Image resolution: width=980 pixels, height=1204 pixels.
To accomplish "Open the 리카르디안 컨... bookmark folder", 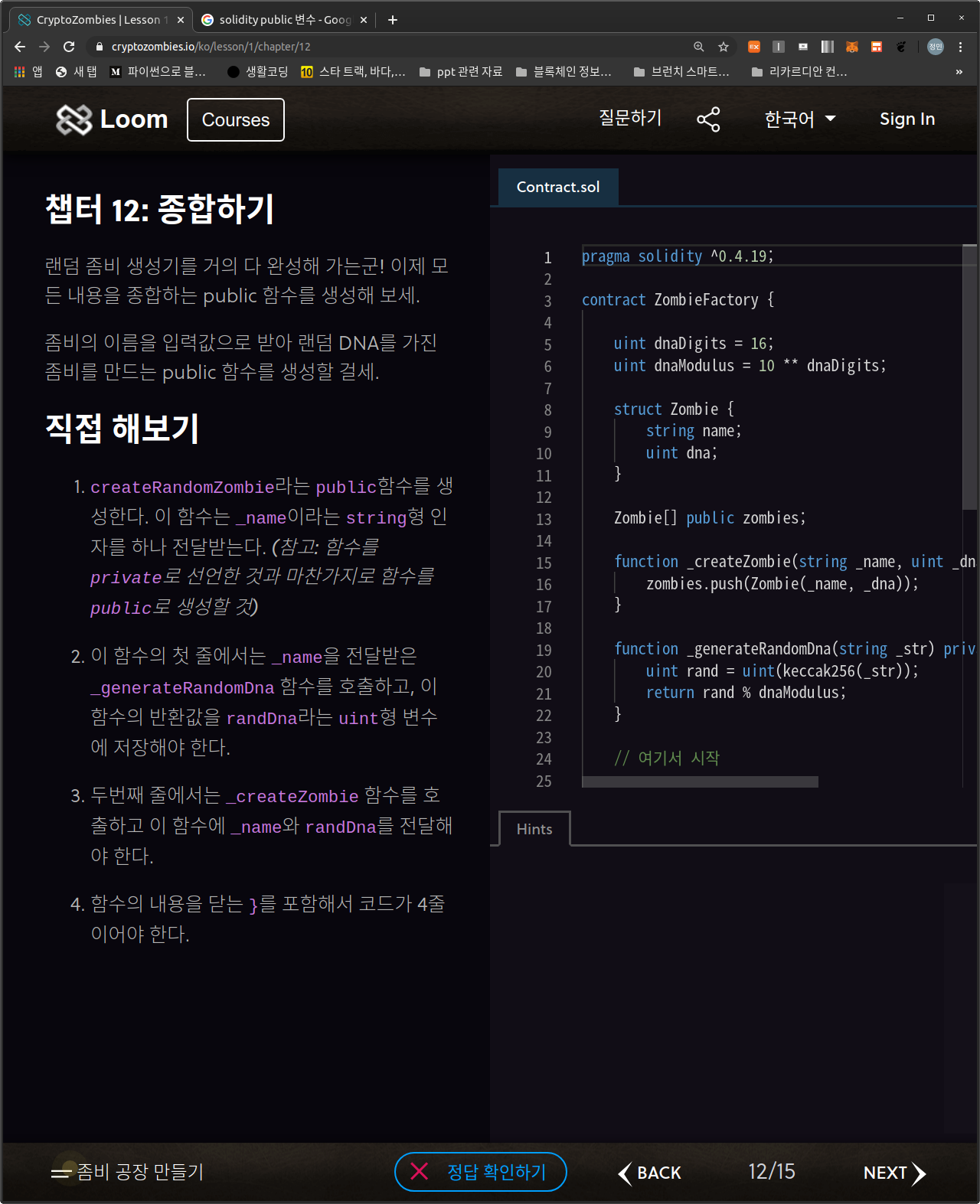I will tap(799, 72).
